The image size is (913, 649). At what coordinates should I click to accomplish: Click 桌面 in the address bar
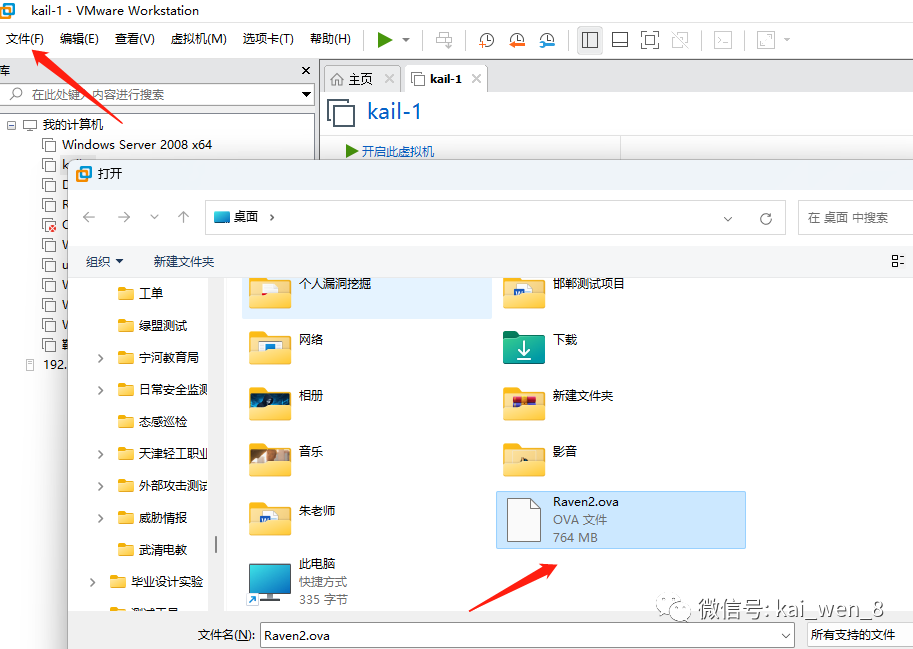click(246, 217)
